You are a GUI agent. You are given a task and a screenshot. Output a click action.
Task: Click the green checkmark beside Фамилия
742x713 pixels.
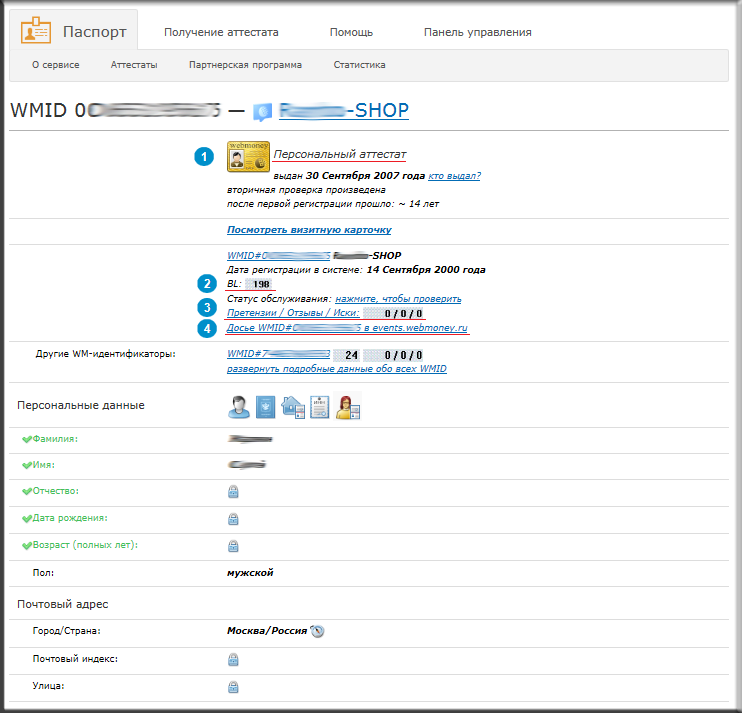coord(26,439)
